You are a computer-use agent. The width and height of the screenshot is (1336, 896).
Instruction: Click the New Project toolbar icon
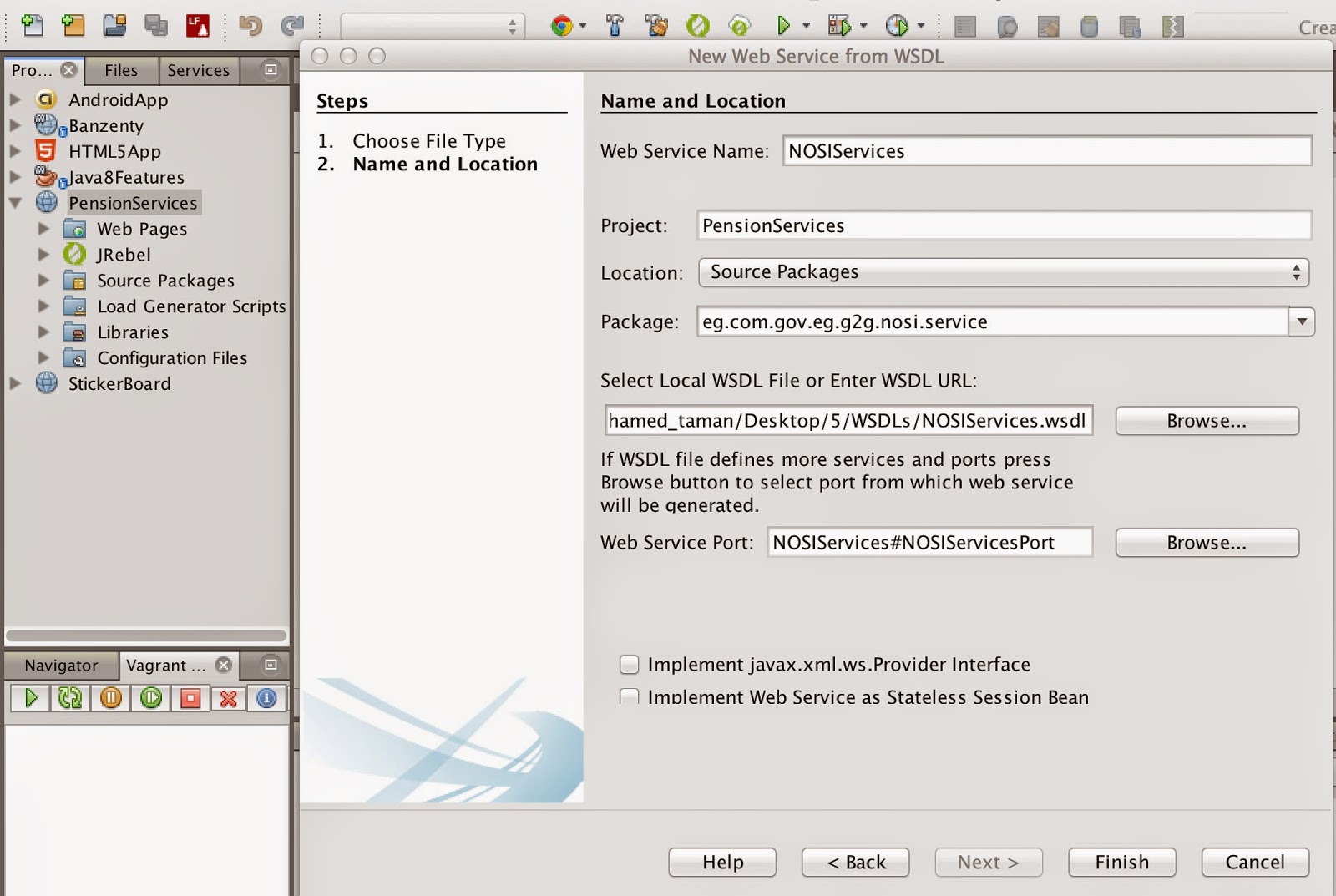73,25
